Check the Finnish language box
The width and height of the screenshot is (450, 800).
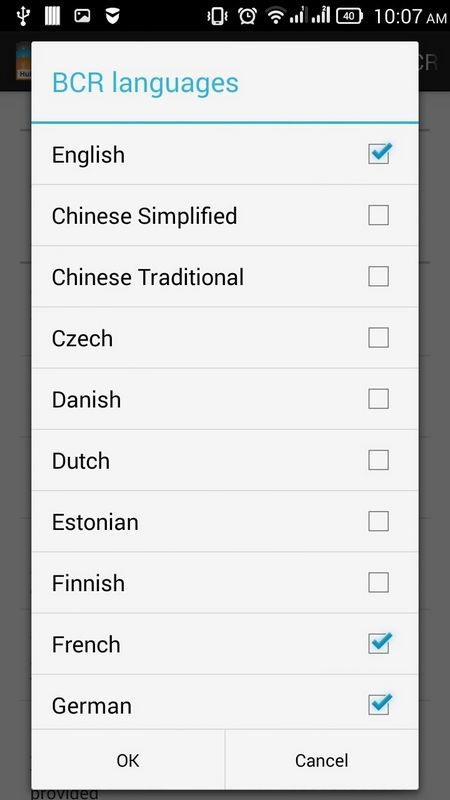pyautogui.click(x=379, y=583)
